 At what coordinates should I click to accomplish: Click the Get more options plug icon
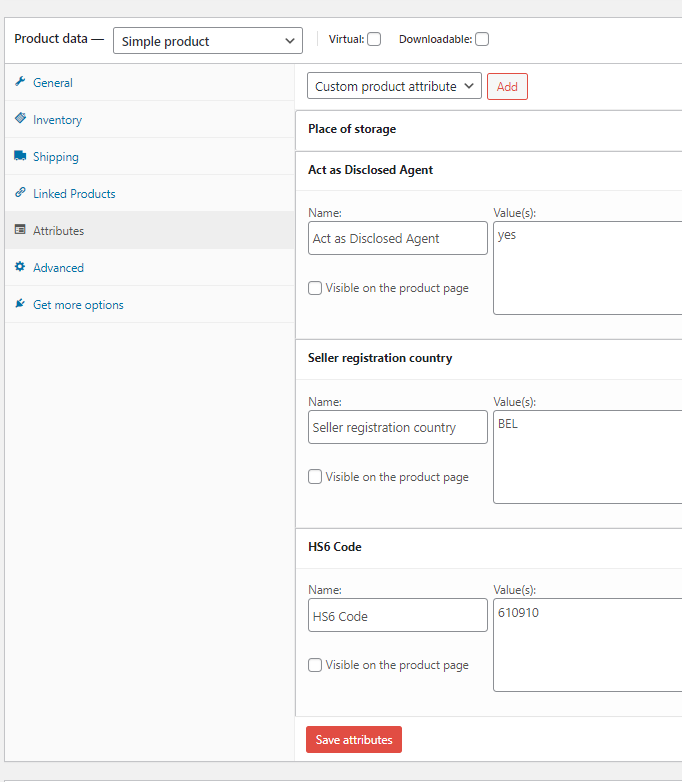[20, 304]
